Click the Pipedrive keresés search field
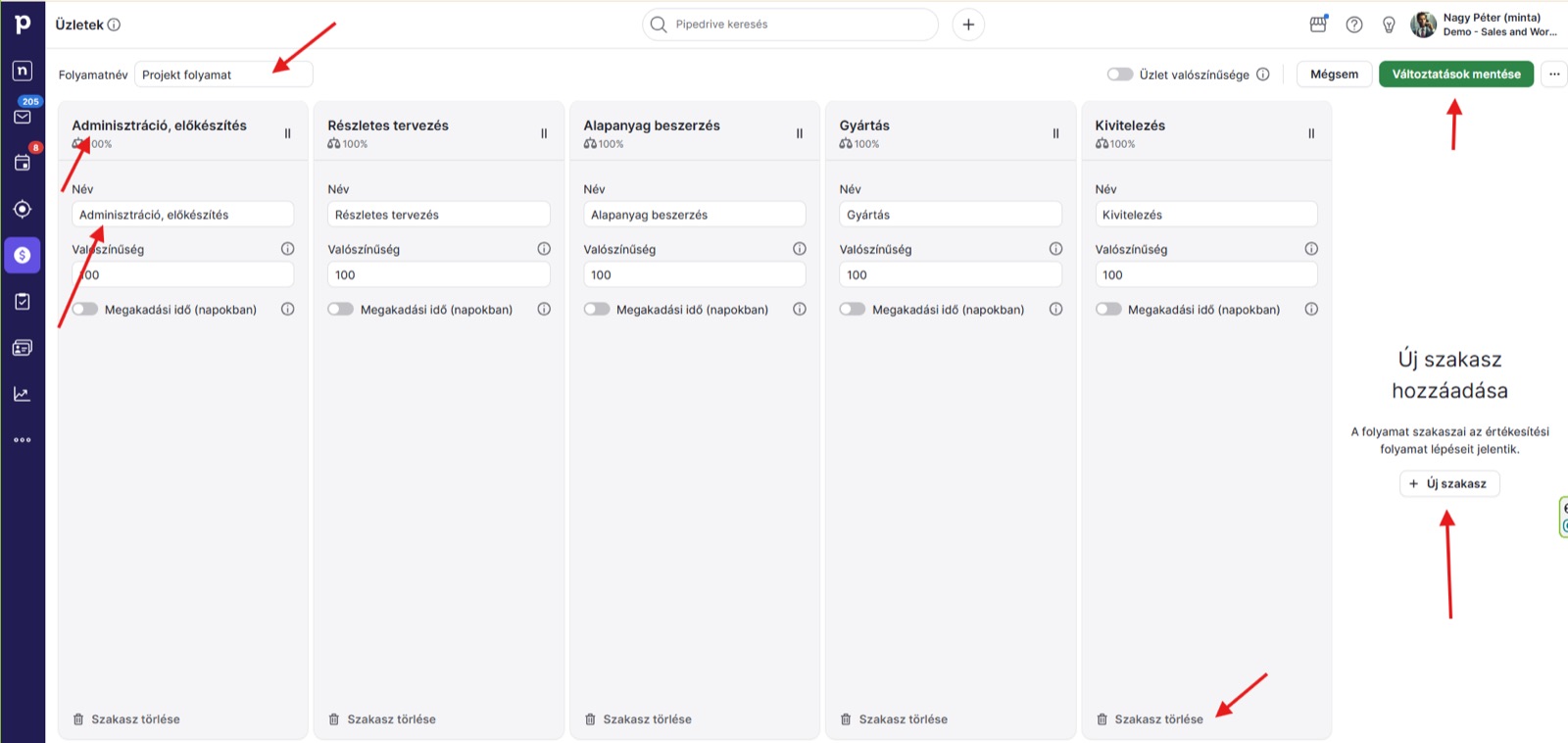The image size is (1568, 743). (x=790, y=25)
